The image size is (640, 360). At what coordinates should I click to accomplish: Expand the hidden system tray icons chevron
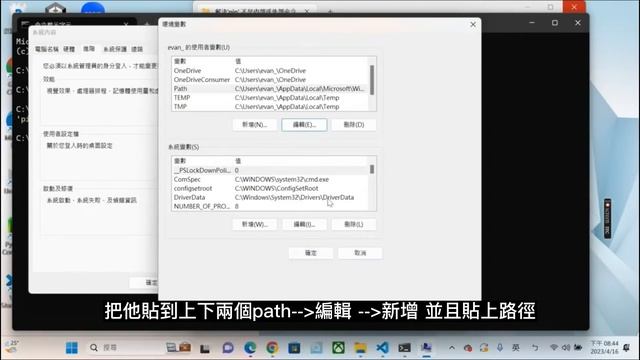(452, 348)
